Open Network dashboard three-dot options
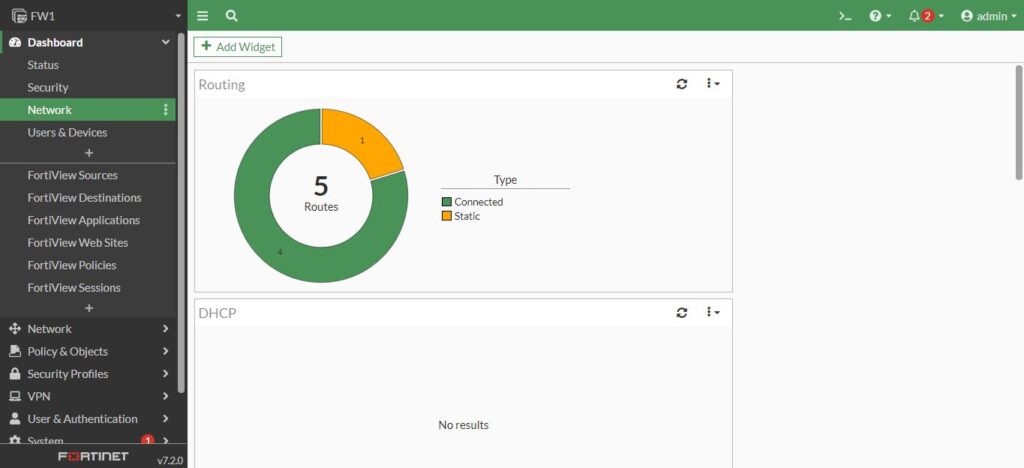 coord(166,110)
